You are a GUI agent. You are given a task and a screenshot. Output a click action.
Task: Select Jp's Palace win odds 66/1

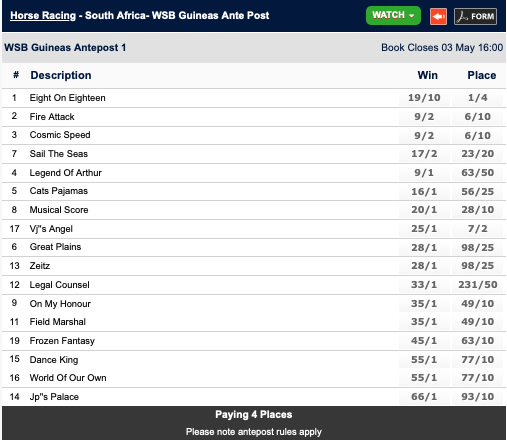tap(424, 397)
